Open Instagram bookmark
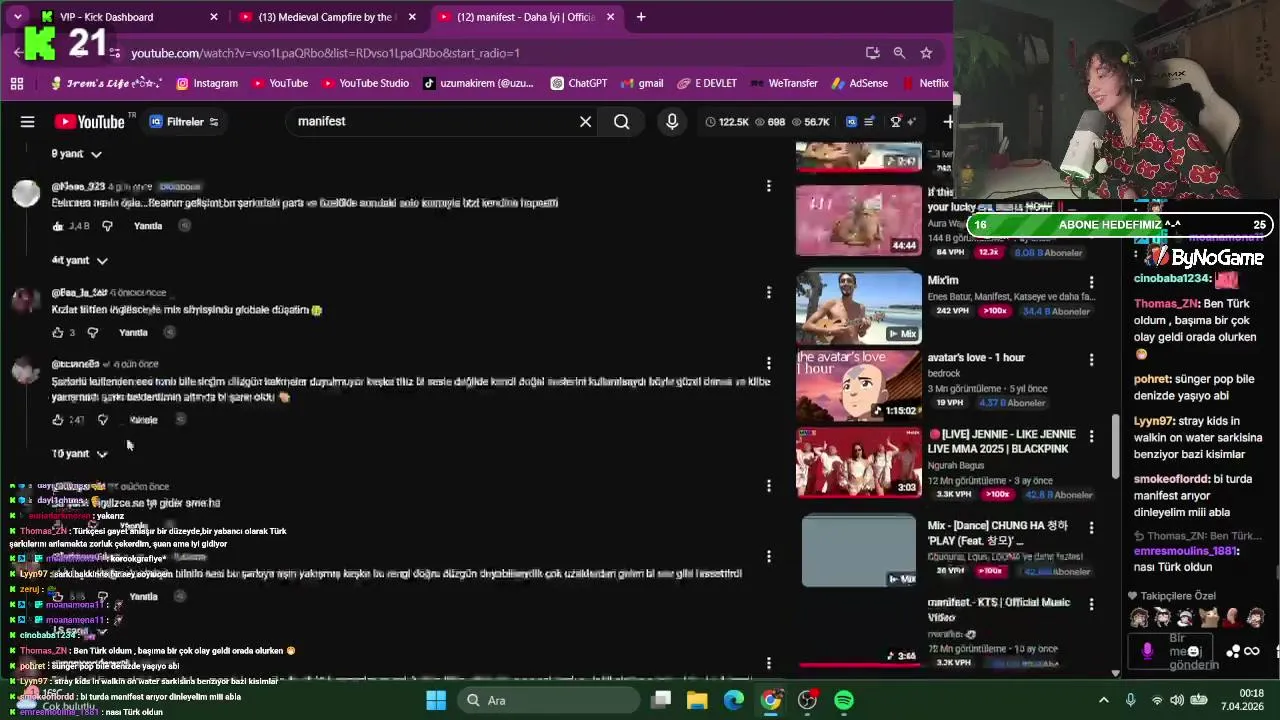 [x=207, y=83]
